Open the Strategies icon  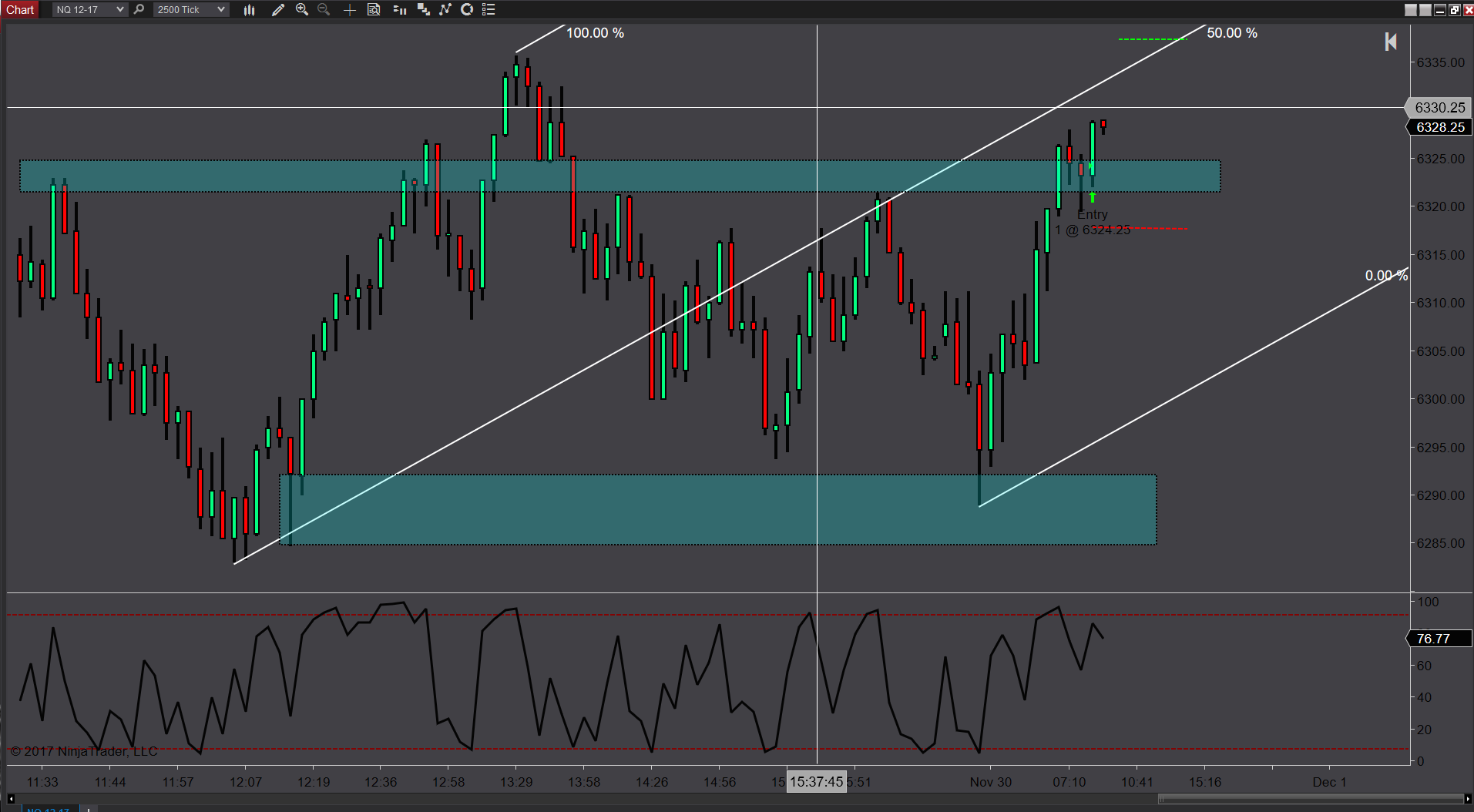click(467, 9)
